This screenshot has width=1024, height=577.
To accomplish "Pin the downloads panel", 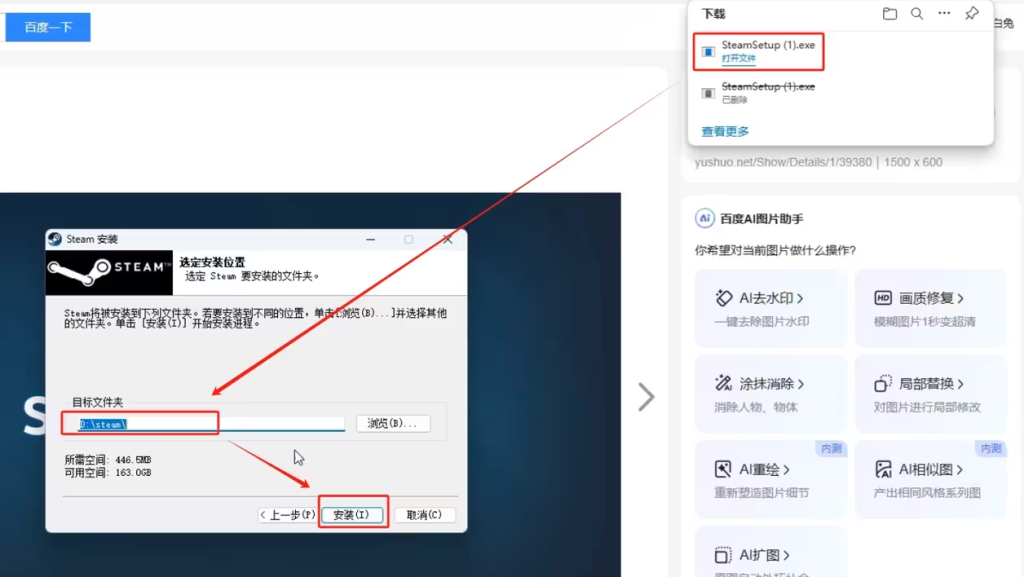I will 972,14.
